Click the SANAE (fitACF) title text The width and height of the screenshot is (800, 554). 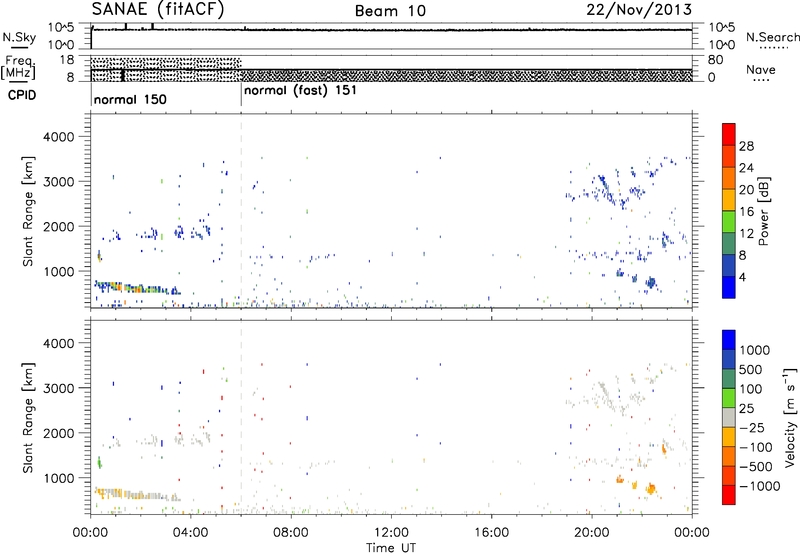pyautogui.click(x=158, y=9)
